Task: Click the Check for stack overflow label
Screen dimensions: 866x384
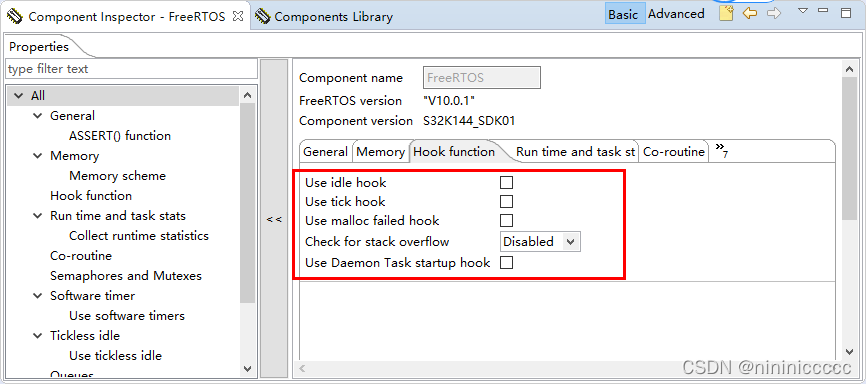Action: pyautogui.click(x=377, y=241)
